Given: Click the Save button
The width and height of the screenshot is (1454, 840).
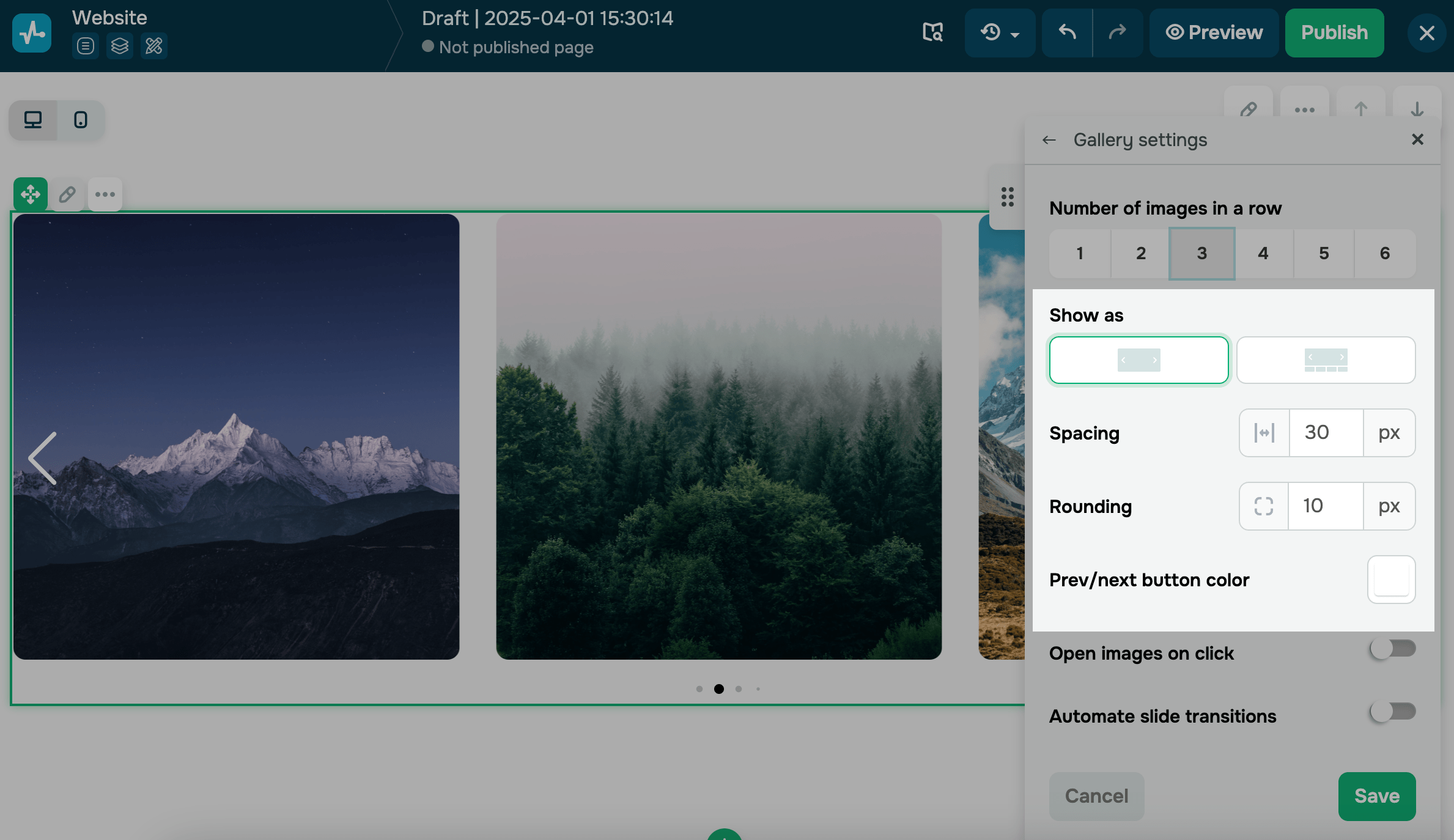Looking at the screenshot, I should coord(1376,796).
